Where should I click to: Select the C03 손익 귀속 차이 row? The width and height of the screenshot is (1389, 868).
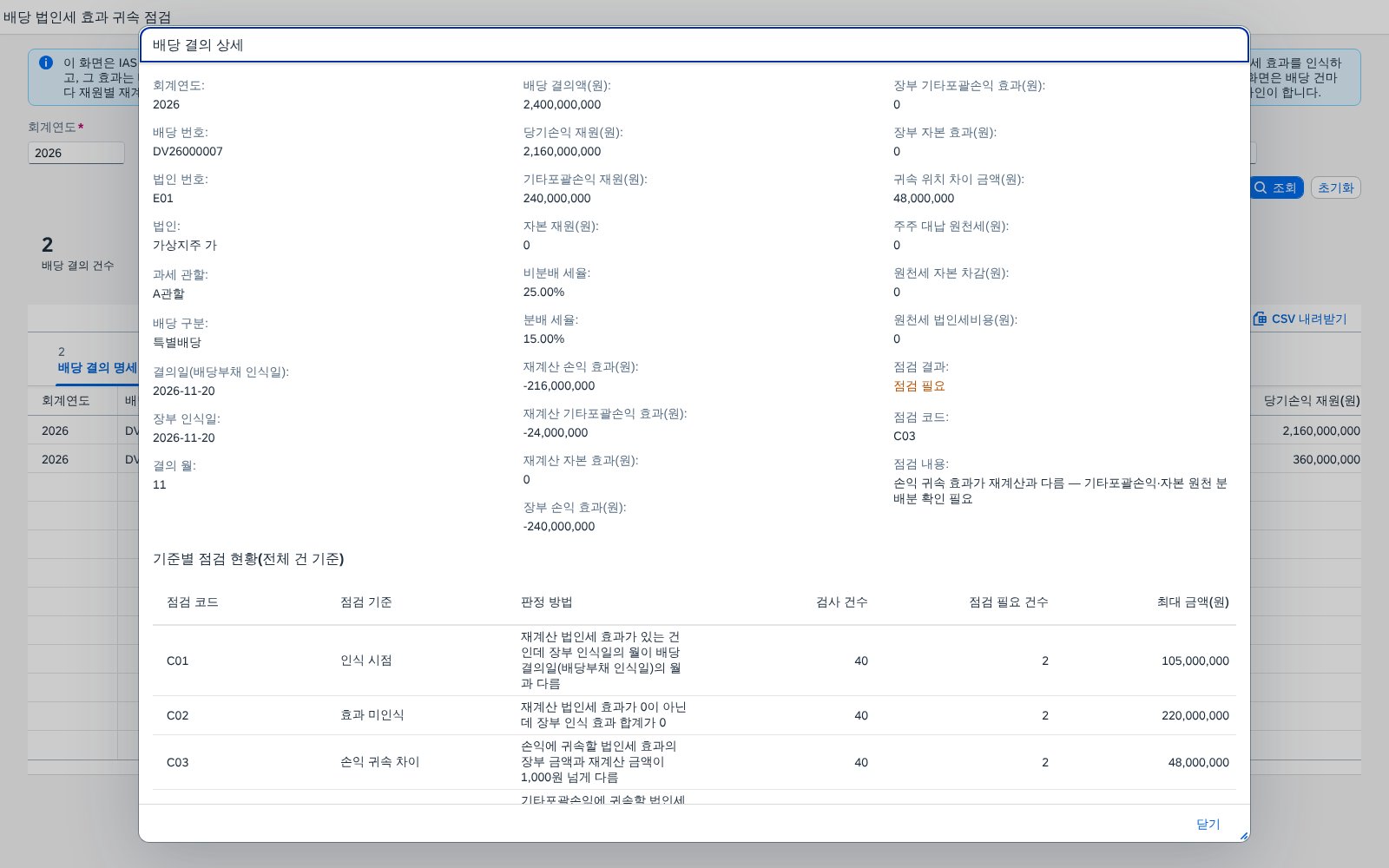(694, 762)
